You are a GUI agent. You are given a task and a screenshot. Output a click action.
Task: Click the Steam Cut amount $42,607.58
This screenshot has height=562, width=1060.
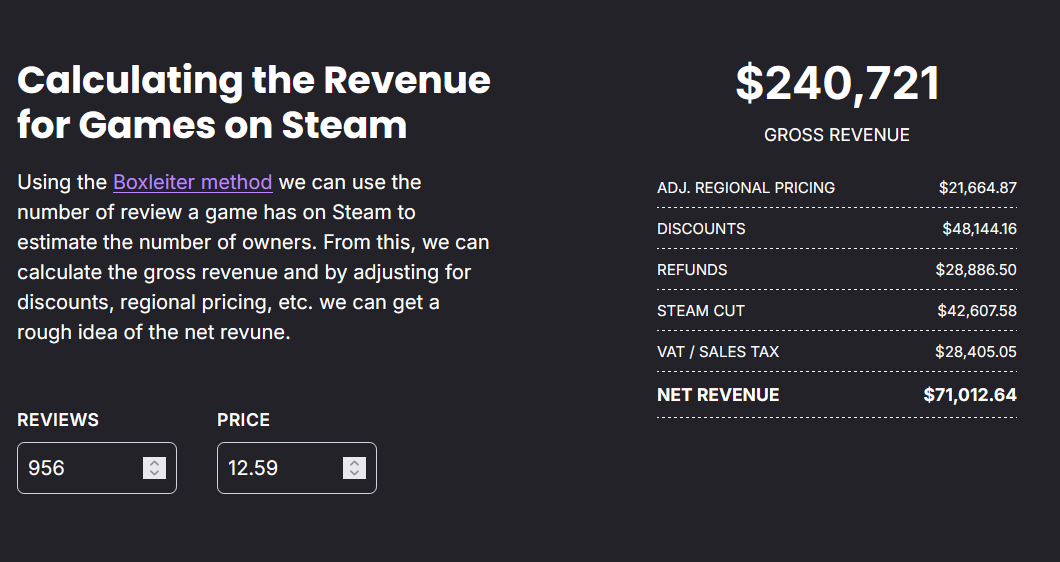[976, 311]
